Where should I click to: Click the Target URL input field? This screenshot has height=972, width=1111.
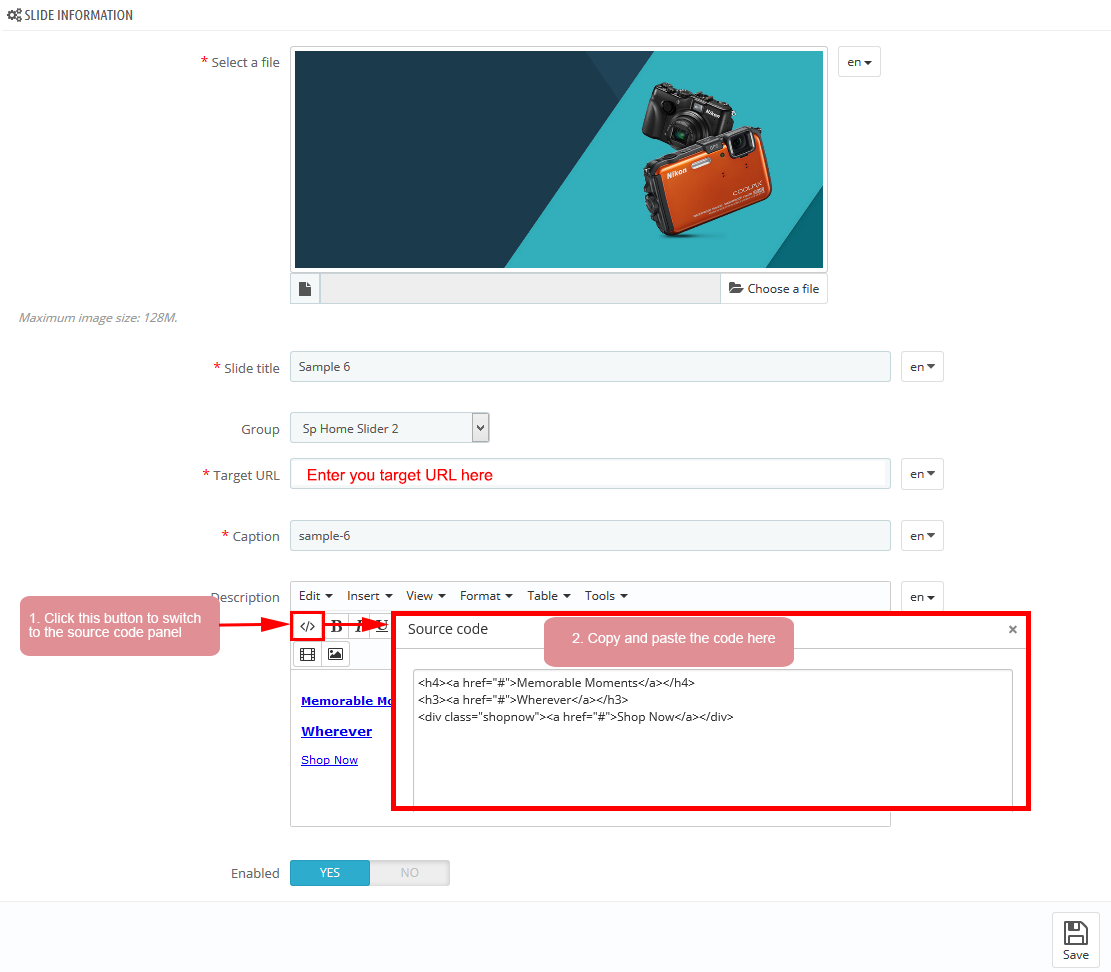click(x=590, y=474)
